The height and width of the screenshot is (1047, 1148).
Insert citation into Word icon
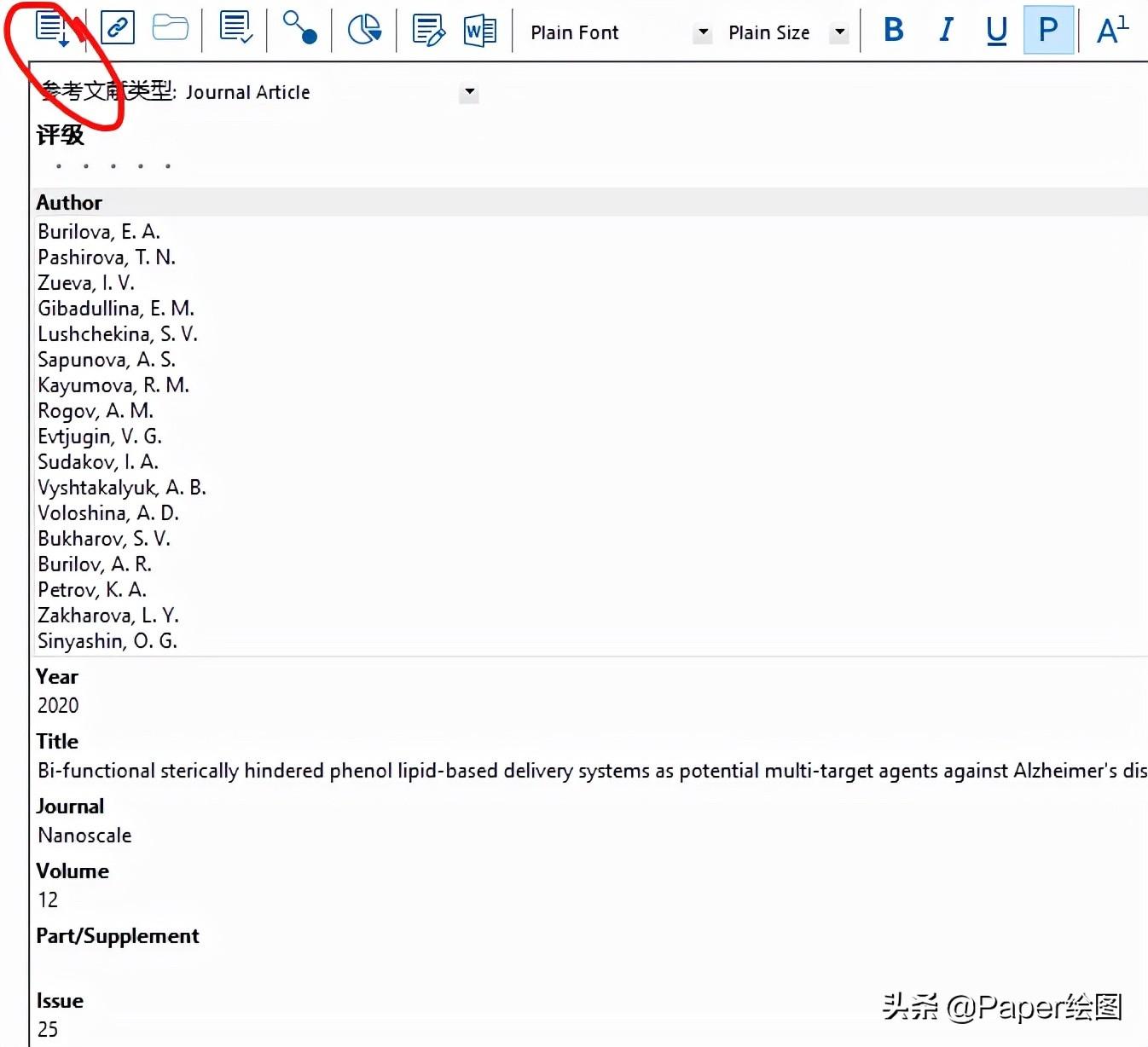click(480, 32)
